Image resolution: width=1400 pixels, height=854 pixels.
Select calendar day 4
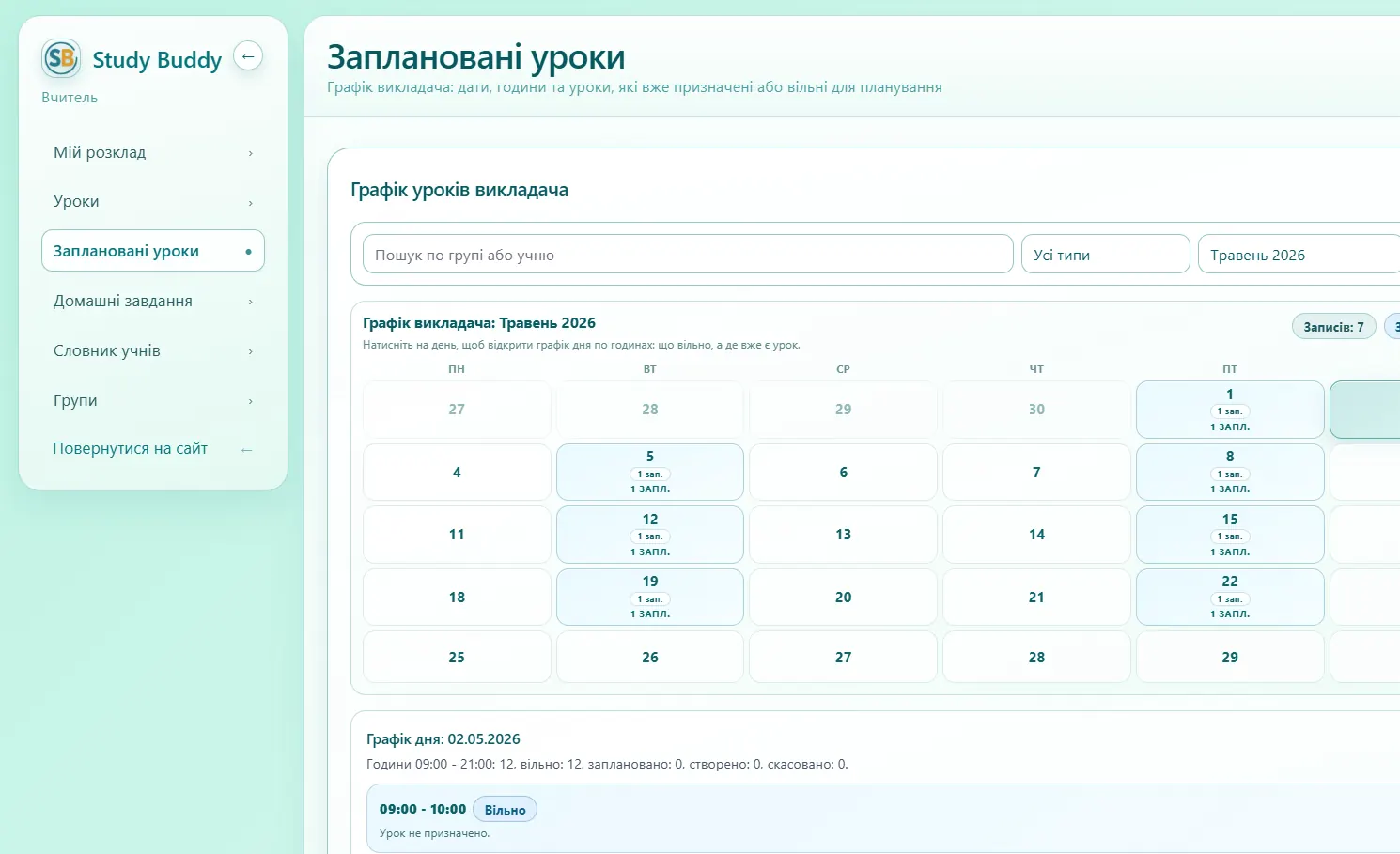457,472
